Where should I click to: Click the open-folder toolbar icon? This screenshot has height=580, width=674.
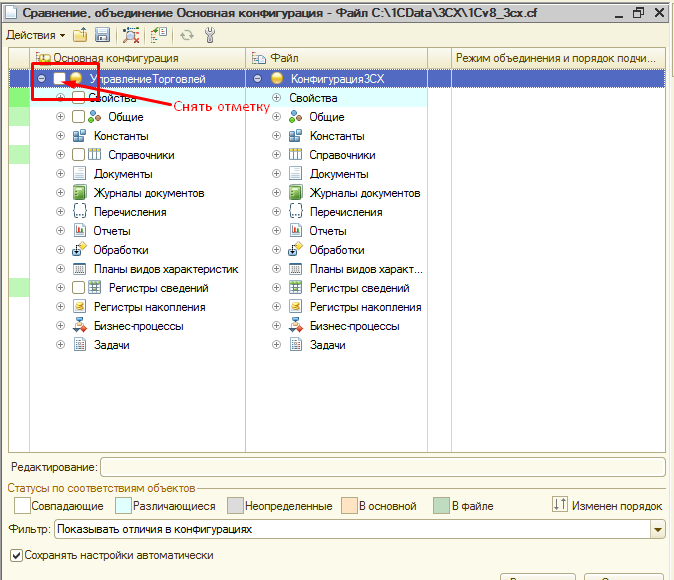tap(80, 35)
